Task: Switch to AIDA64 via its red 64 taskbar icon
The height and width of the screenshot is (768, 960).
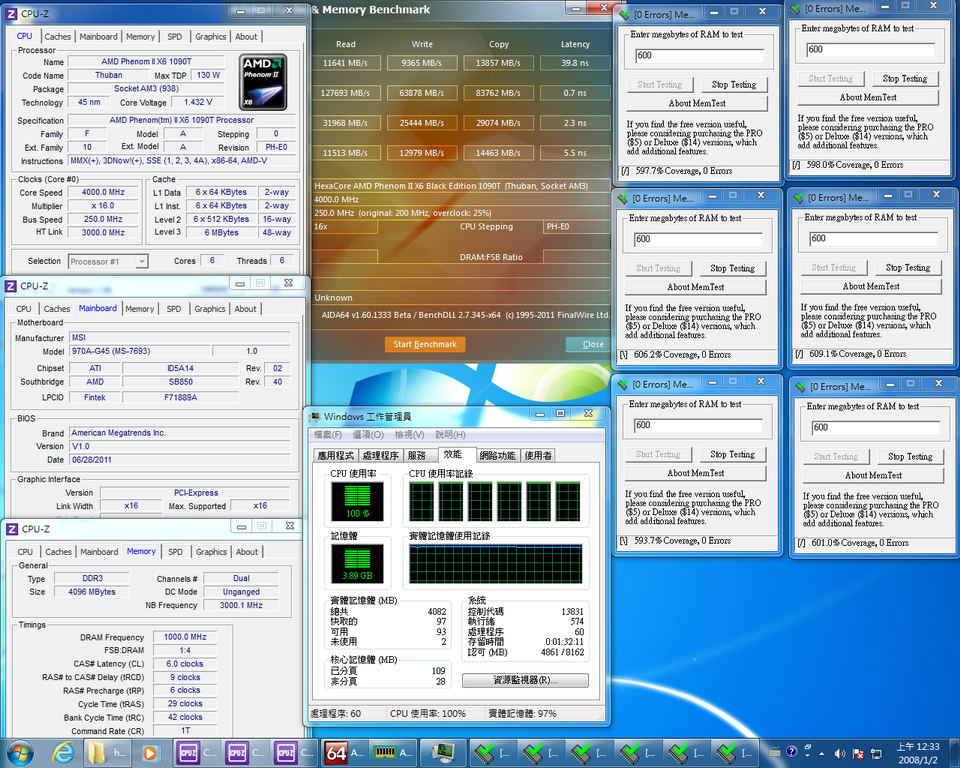Action: point(336,753)
